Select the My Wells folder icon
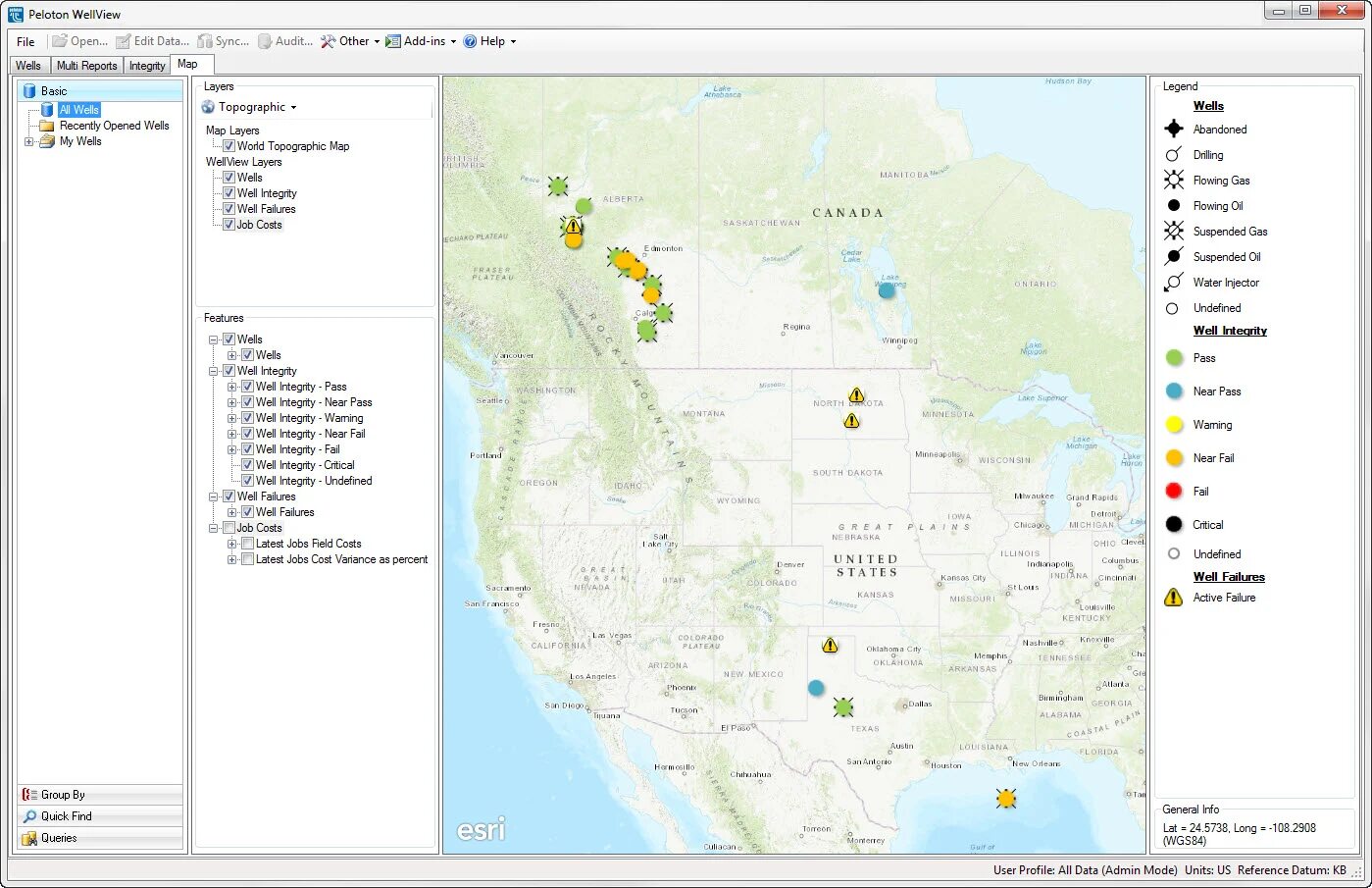Image resolution: width=1372 pixels, height=888 pixels. [47, 141]
